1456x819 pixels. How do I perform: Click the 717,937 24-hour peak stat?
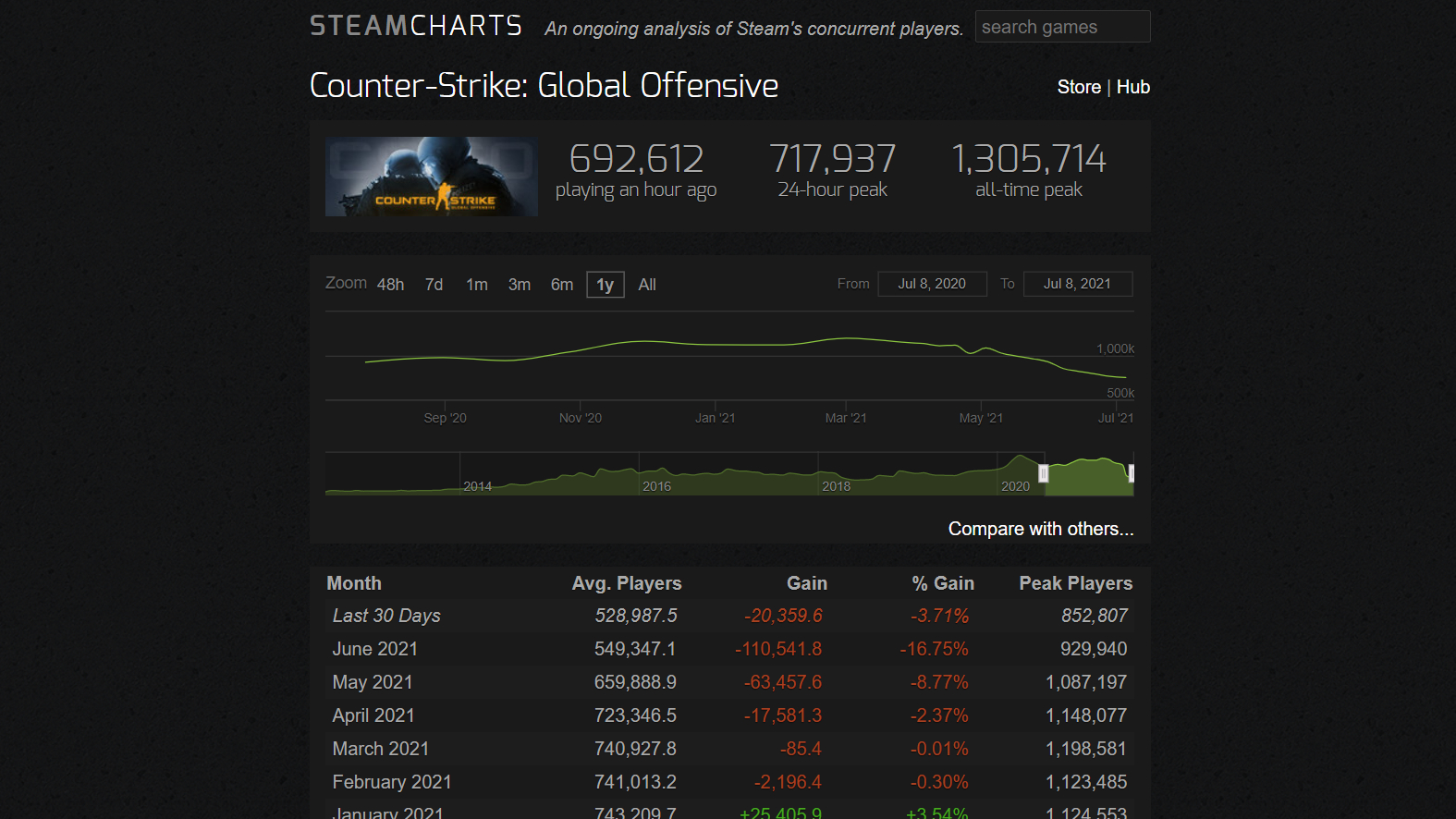tap(832, 171)
